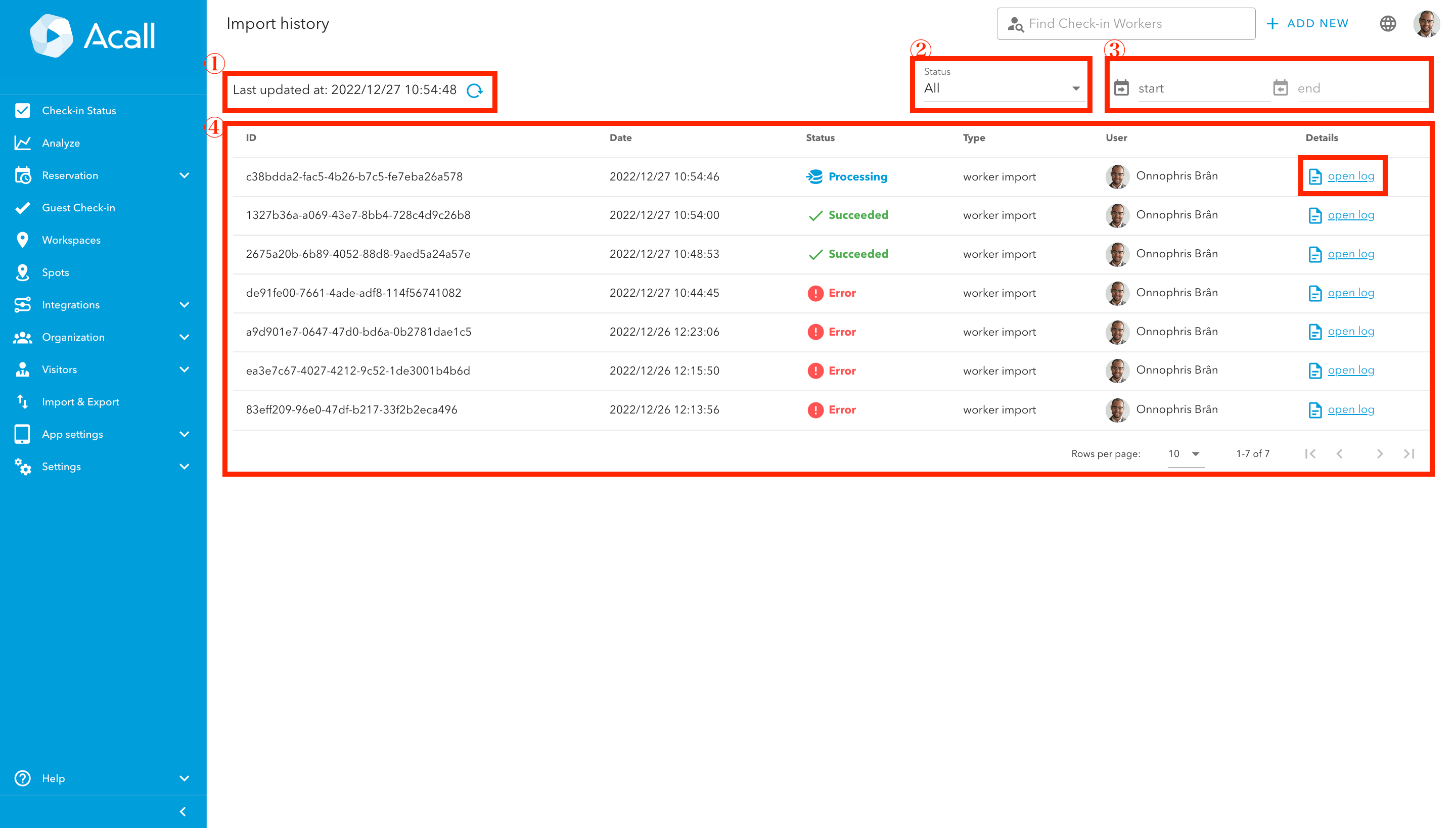Click the start date input field
Viewport: 1456px width, 828px height.
(x=1203, y=89)
